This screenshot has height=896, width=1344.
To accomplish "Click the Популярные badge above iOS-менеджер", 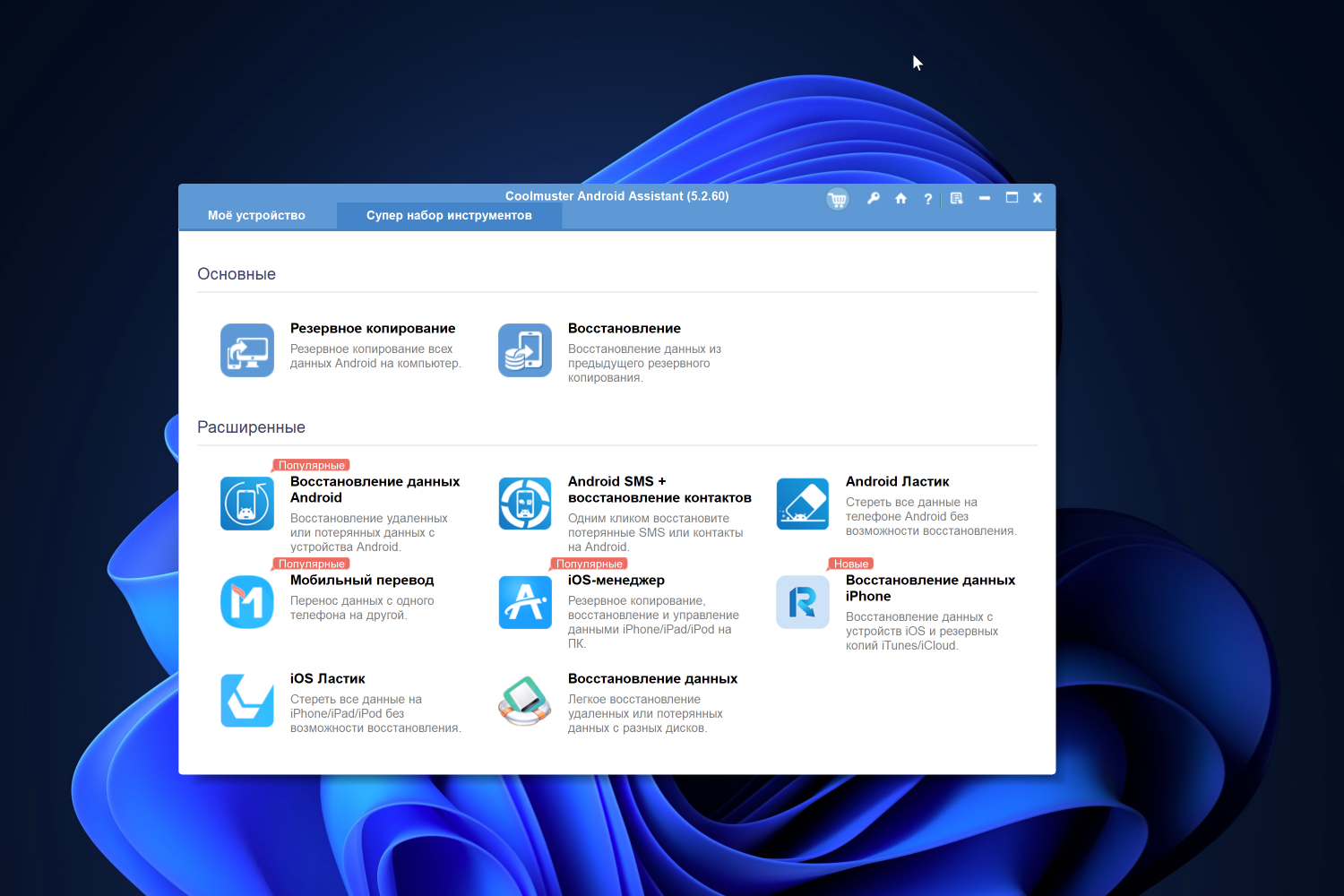I will pyautogui.click(x=589, y=564).
